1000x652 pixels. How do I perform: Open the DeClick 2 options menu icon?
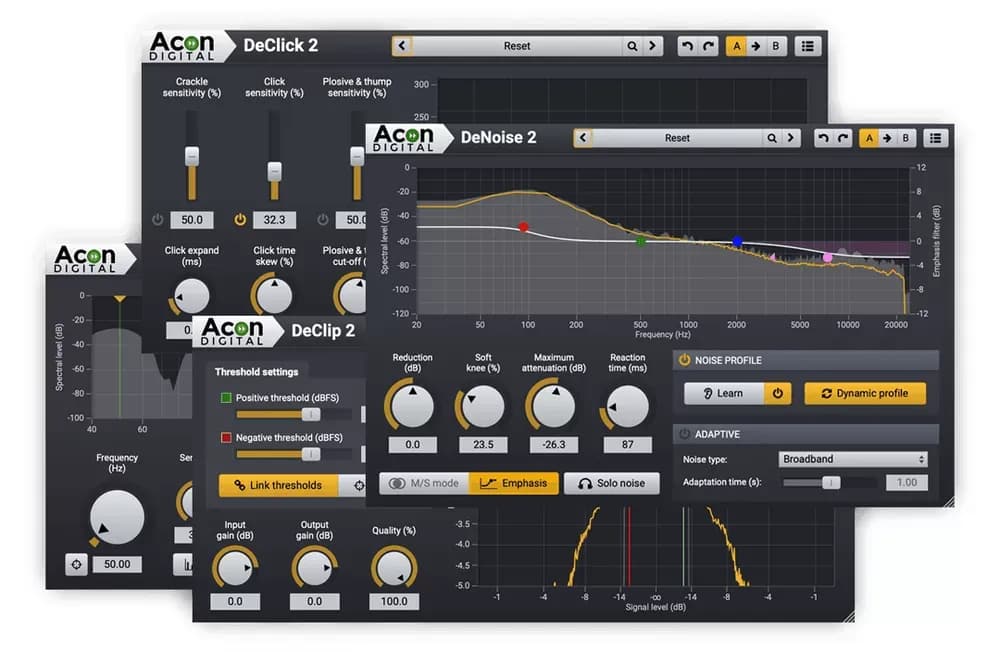point(807,46)
